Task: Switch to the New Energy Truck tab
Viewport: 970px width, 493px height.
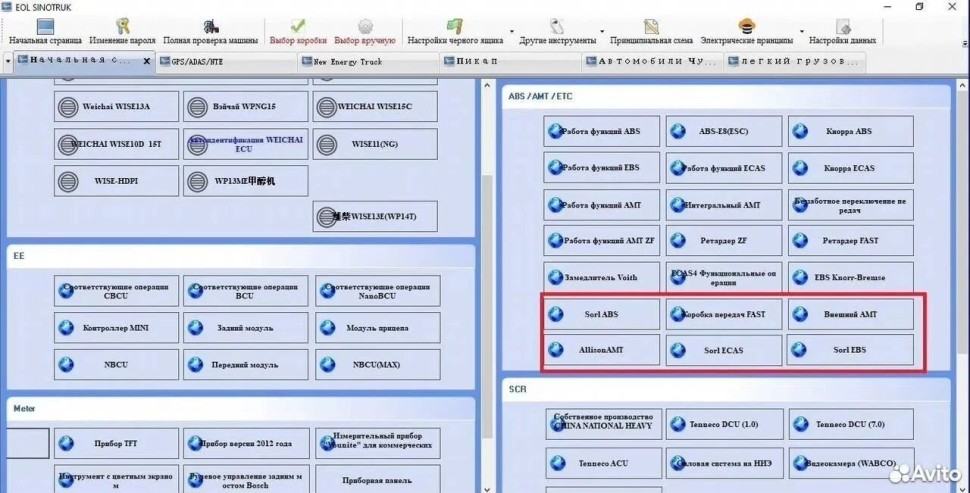Action: [x=369, y=62]
